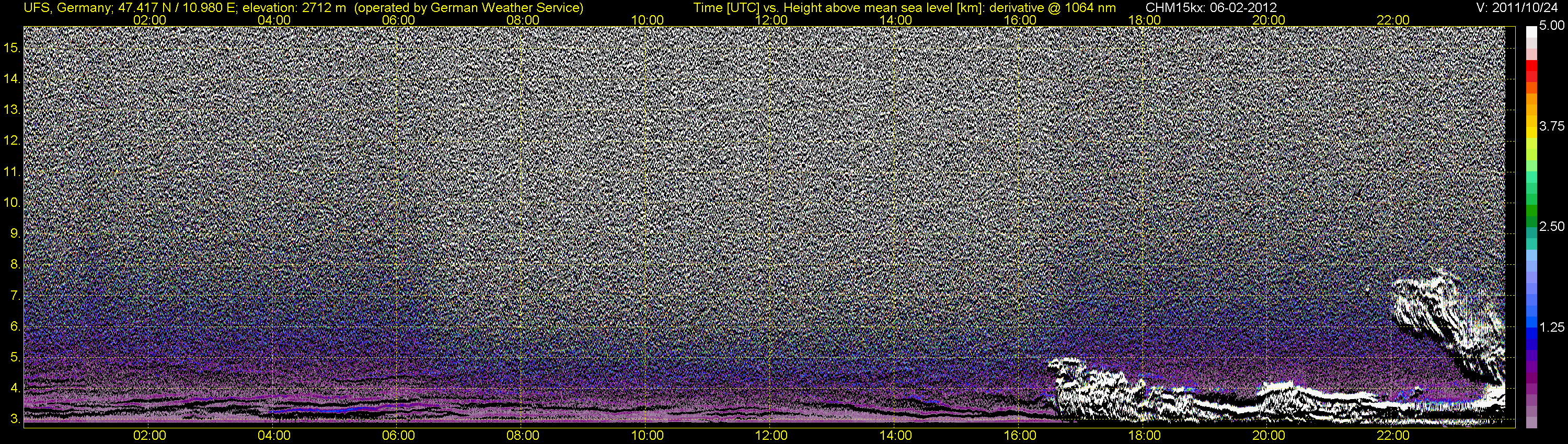
Task: Click the 22:00 label on the lower time axis
Action: click(1393, 436)
